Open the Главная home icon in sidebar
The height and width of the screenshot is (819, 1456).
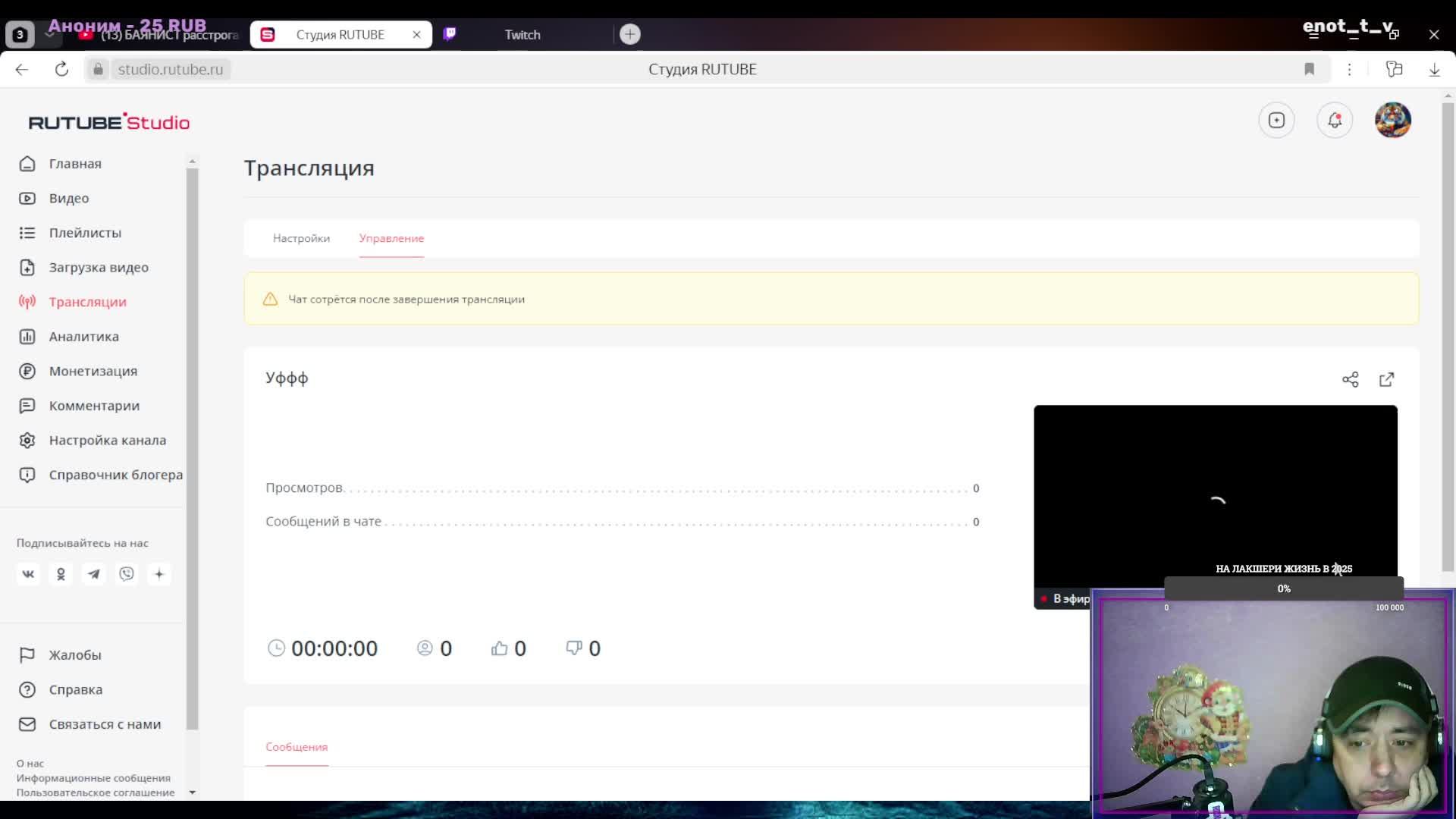[27, 164]
